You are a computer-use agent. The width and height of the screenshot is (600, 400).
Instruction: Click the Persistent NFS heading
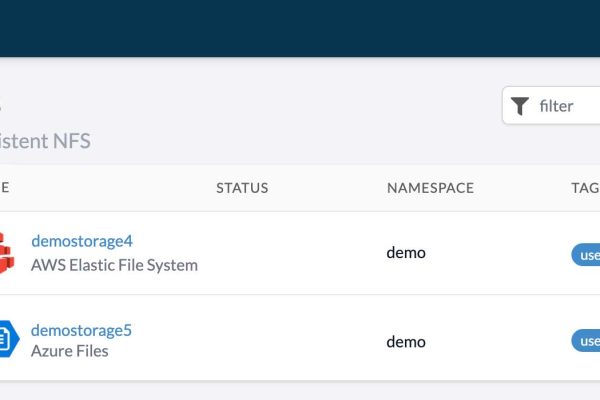[x=45, y=140]
